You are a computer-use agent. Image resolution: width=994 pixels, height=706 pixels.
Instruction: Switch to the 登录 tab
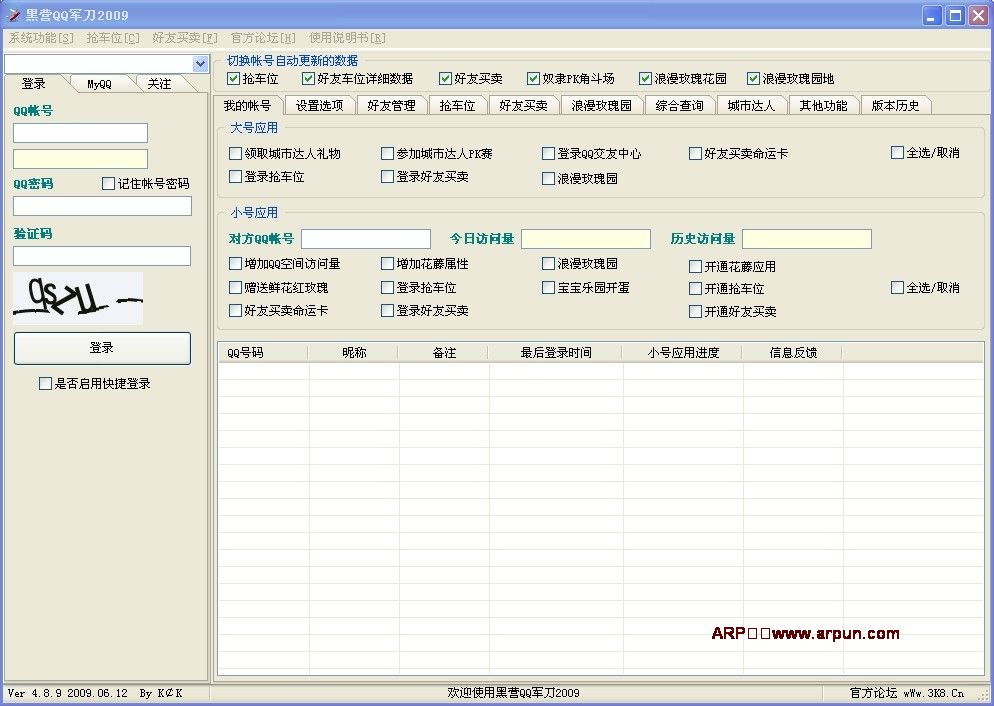point(34,84)
